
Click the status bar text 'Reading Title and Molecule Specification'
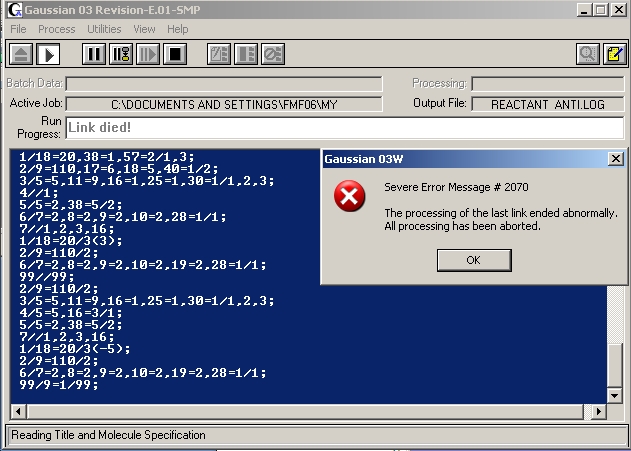point(108,435)
